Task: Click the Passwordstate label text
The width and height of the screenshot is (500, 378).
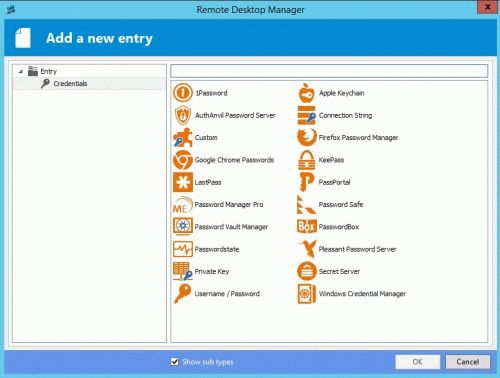Action: 217,249
